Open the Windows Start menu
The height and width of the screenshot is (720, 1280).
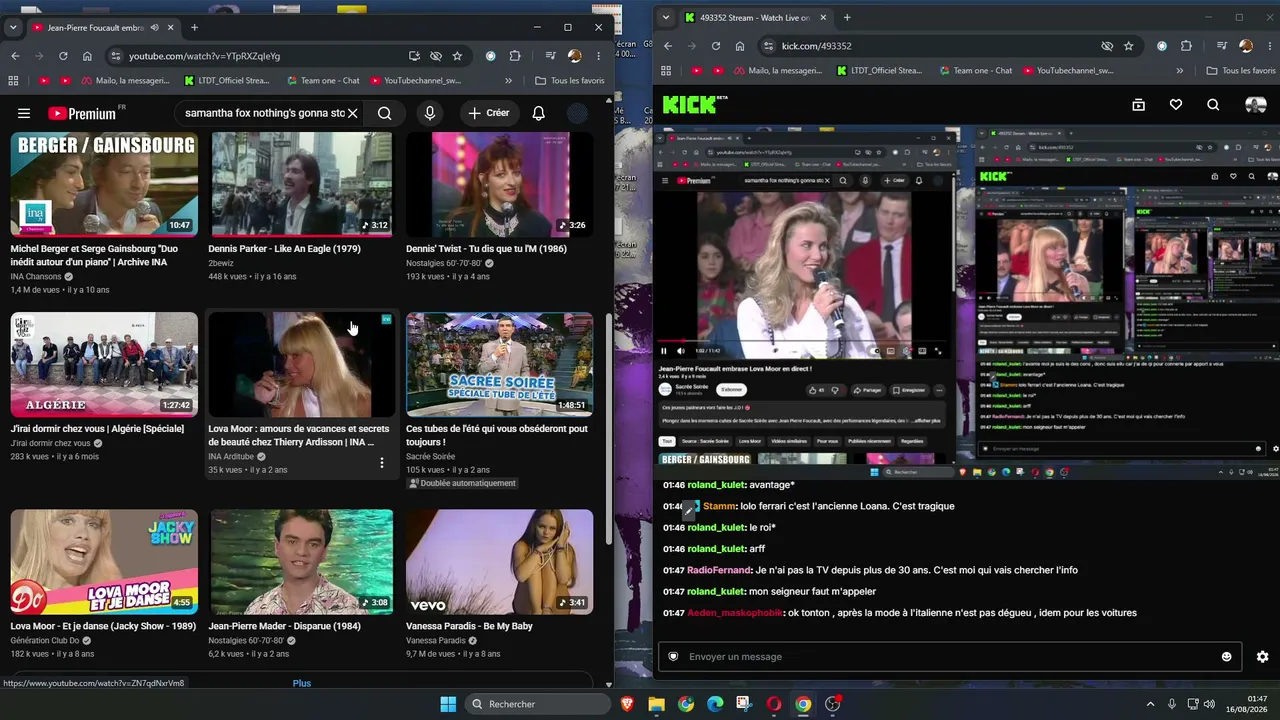tap(448, 704)
